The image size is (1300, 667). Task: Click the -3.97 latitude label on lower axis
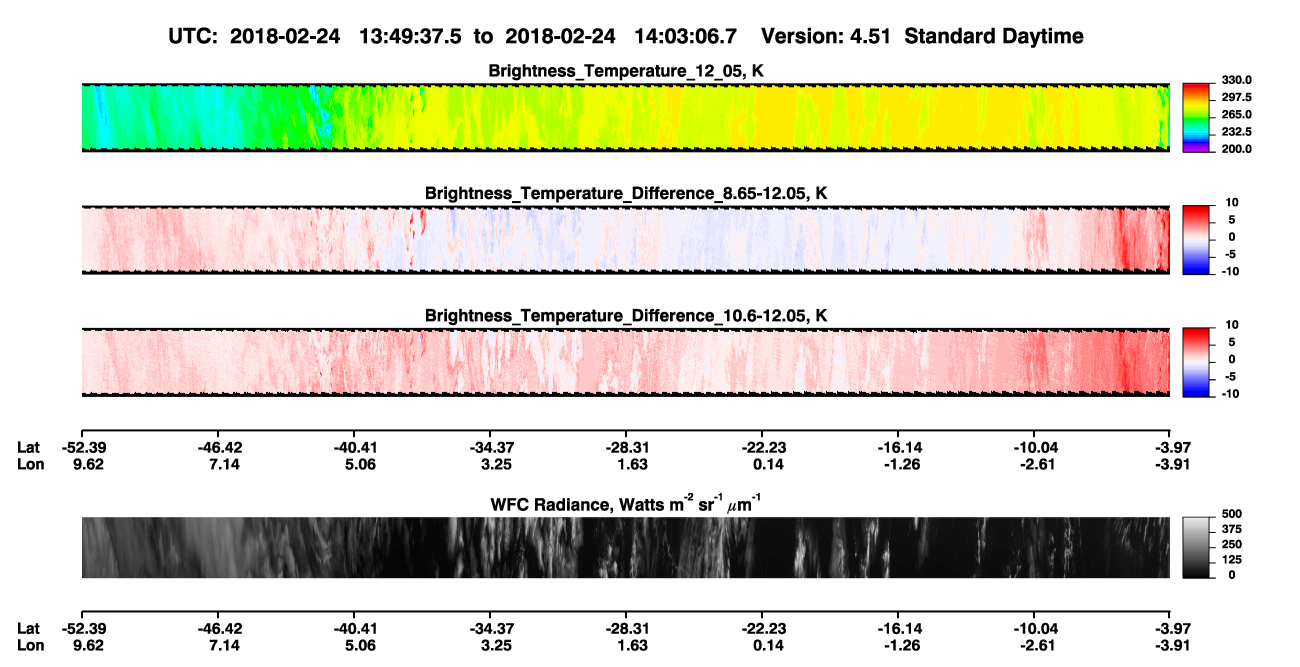tap(1170, 627)
